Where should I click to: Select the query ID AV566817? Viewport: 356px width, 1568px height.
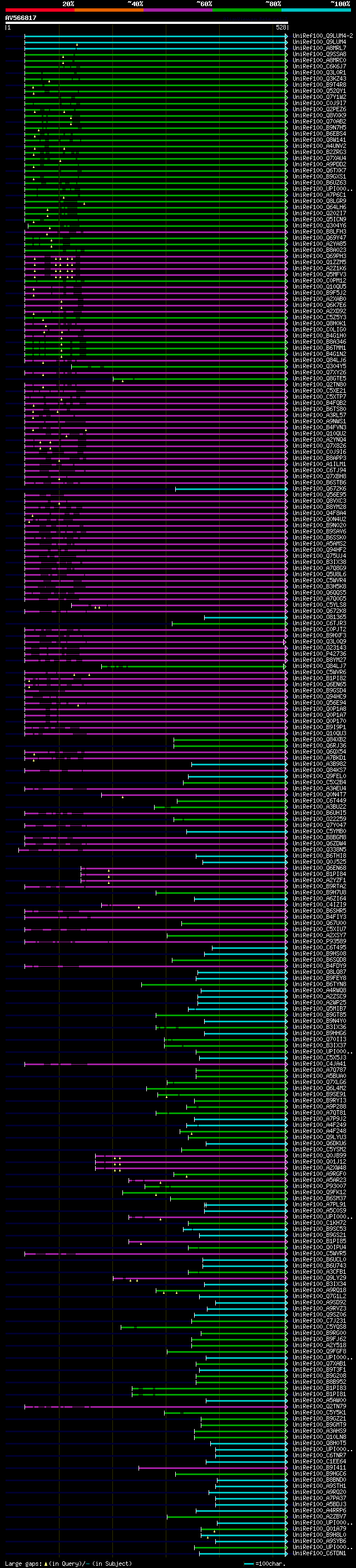[x=21, y=18]
